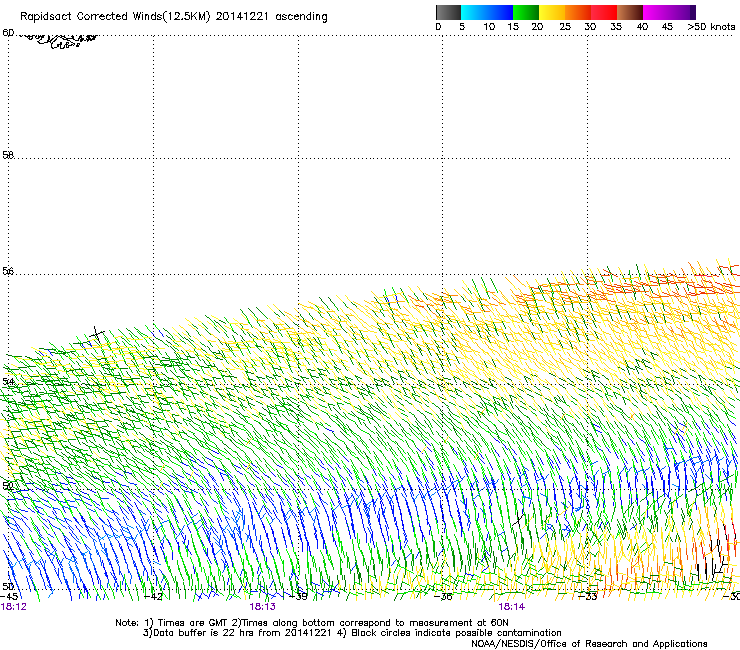Click the Rapidscat Corrected Winds title text
This screenshot has height=650, width=740.
tap(174, 17)
